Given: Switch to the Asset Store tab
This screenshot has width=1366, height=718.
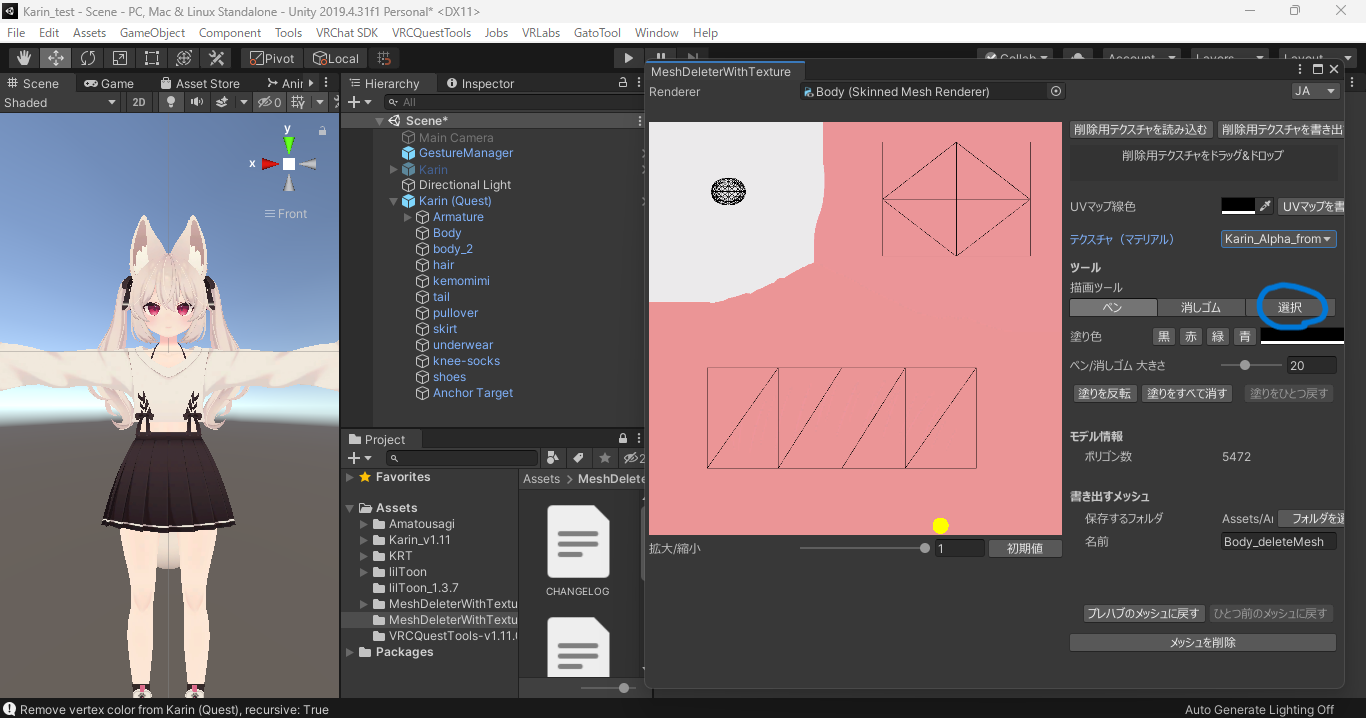Looking at the screenshot, I should pos(199,83).
